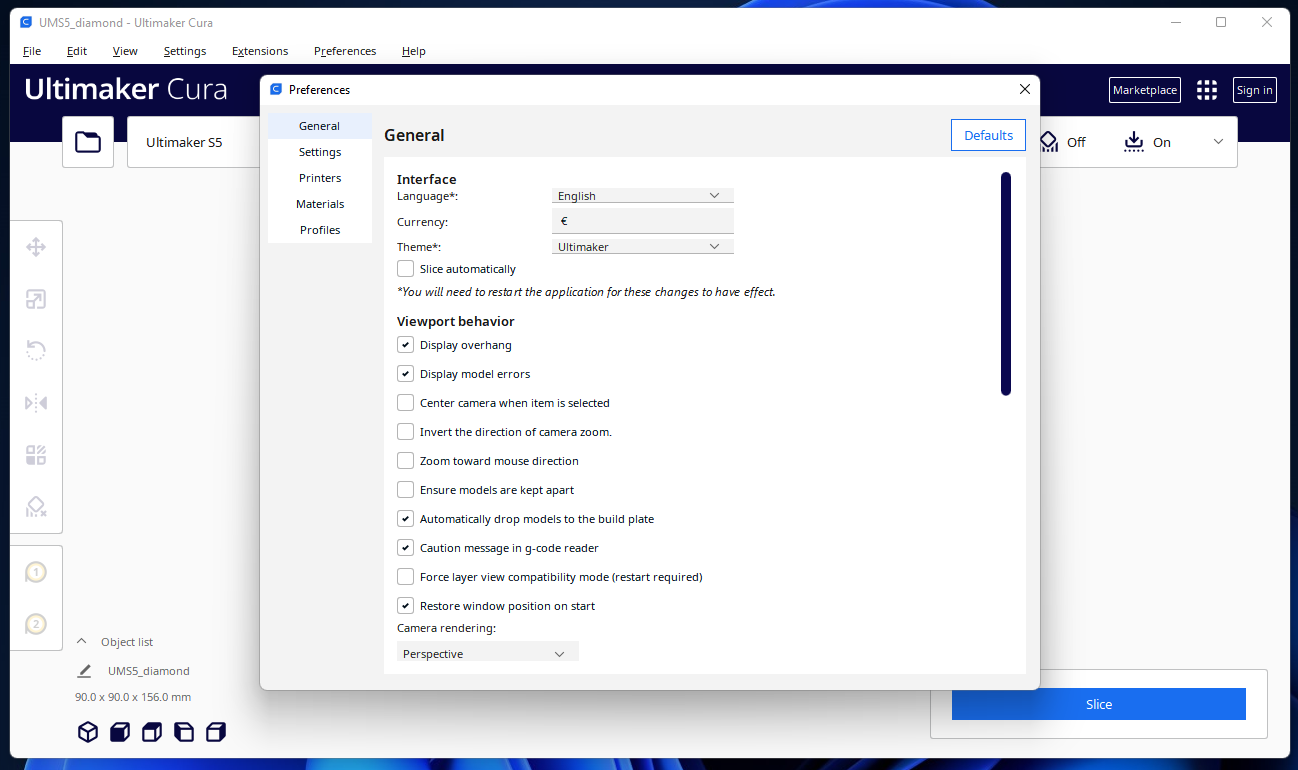Open the Settings menu

click(185, 51)
